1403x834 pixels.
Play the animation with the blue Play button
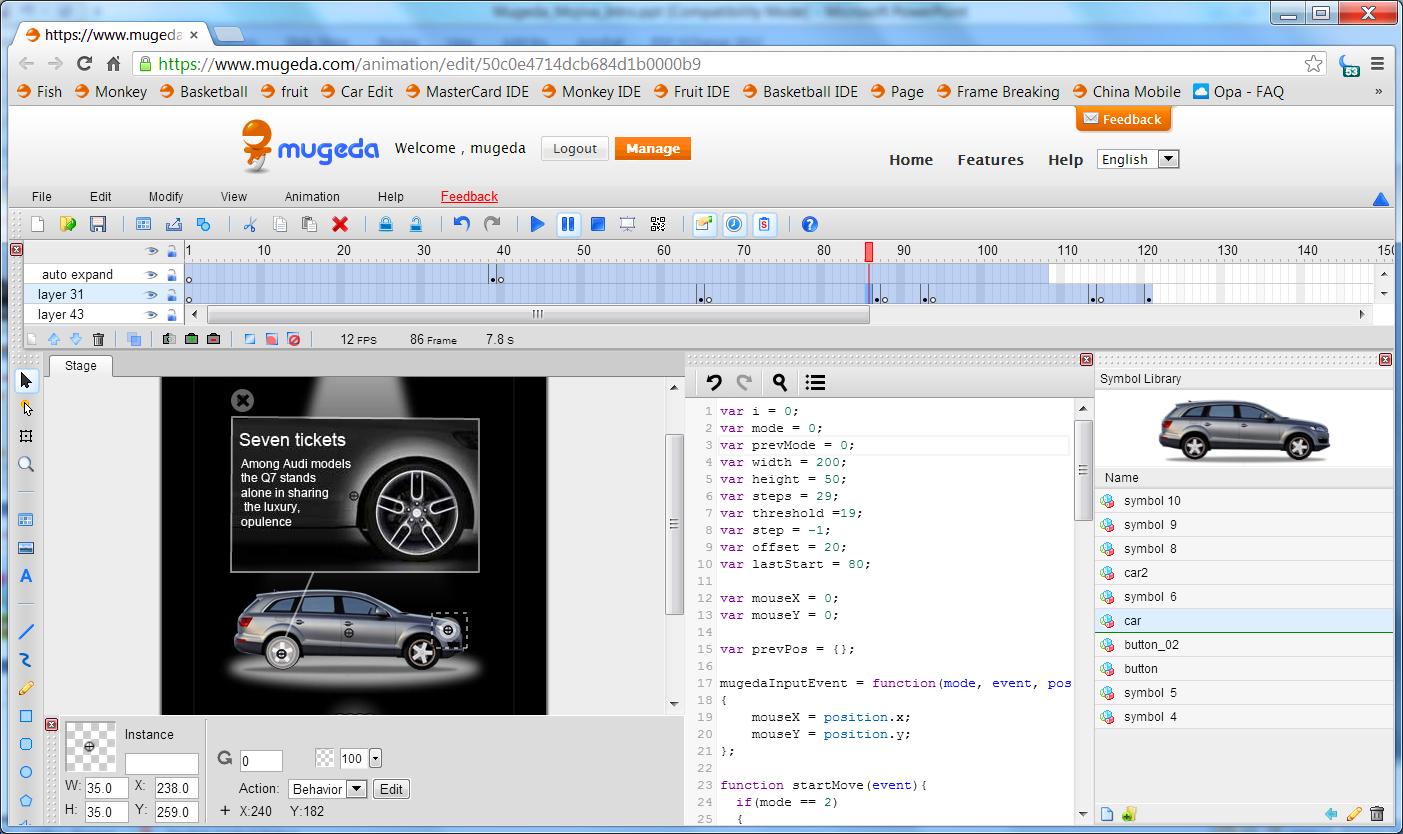[537, 224]
